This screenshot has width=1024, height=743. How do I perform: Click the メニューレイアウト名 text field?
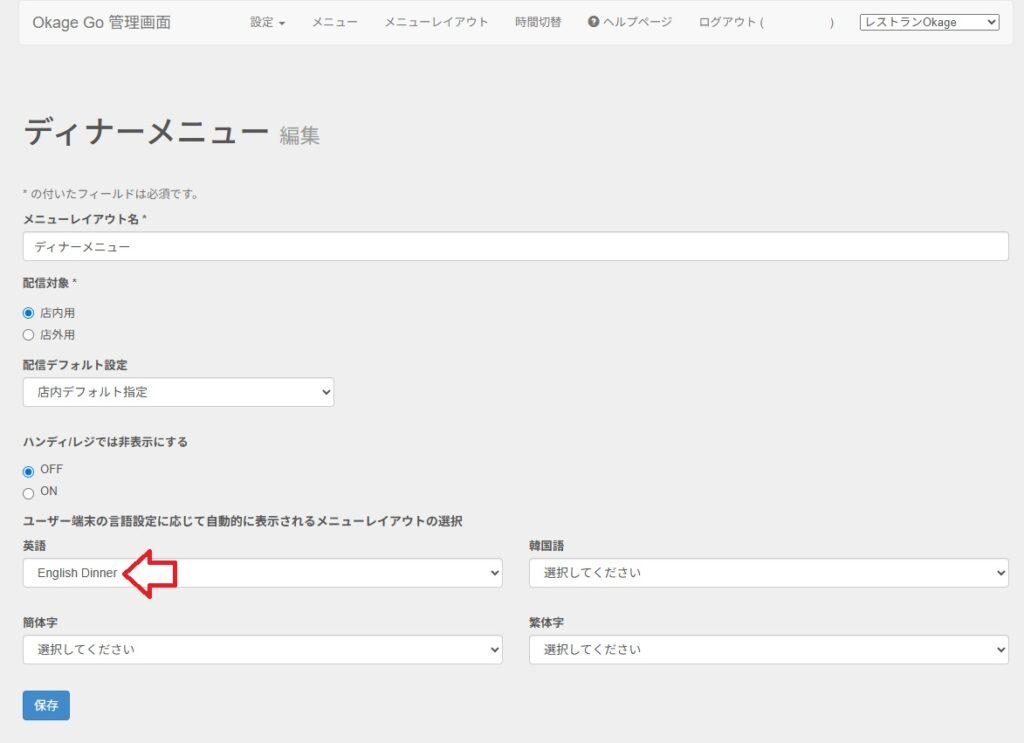tap(515, 246)
